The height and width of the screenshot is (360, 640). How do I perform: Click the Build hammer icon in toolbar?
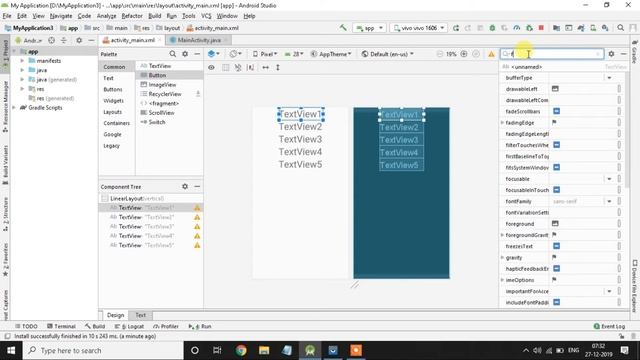[343, 28]
